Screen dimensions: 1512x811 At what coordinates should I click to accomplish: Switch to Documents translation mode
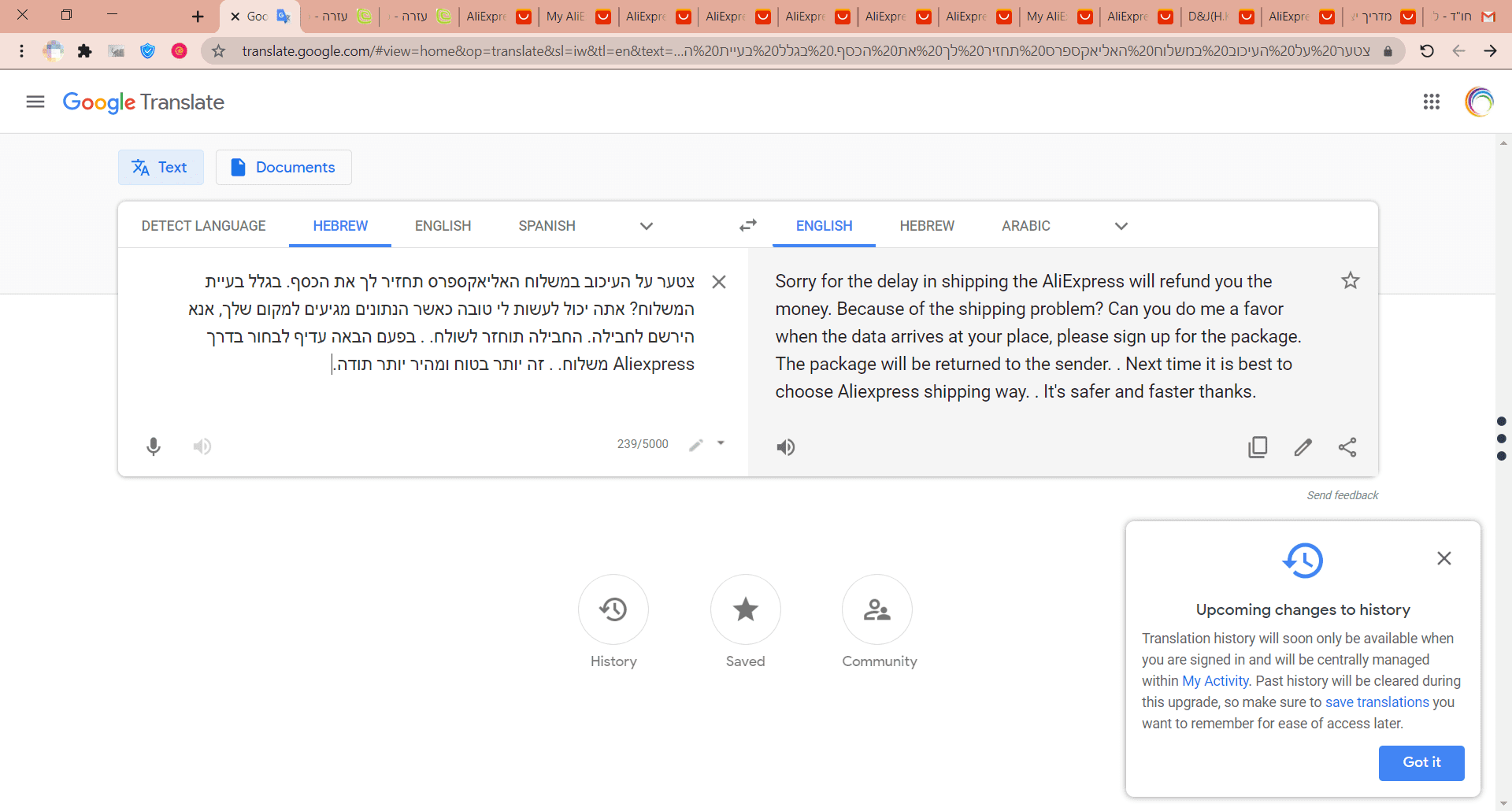point(283,167)
